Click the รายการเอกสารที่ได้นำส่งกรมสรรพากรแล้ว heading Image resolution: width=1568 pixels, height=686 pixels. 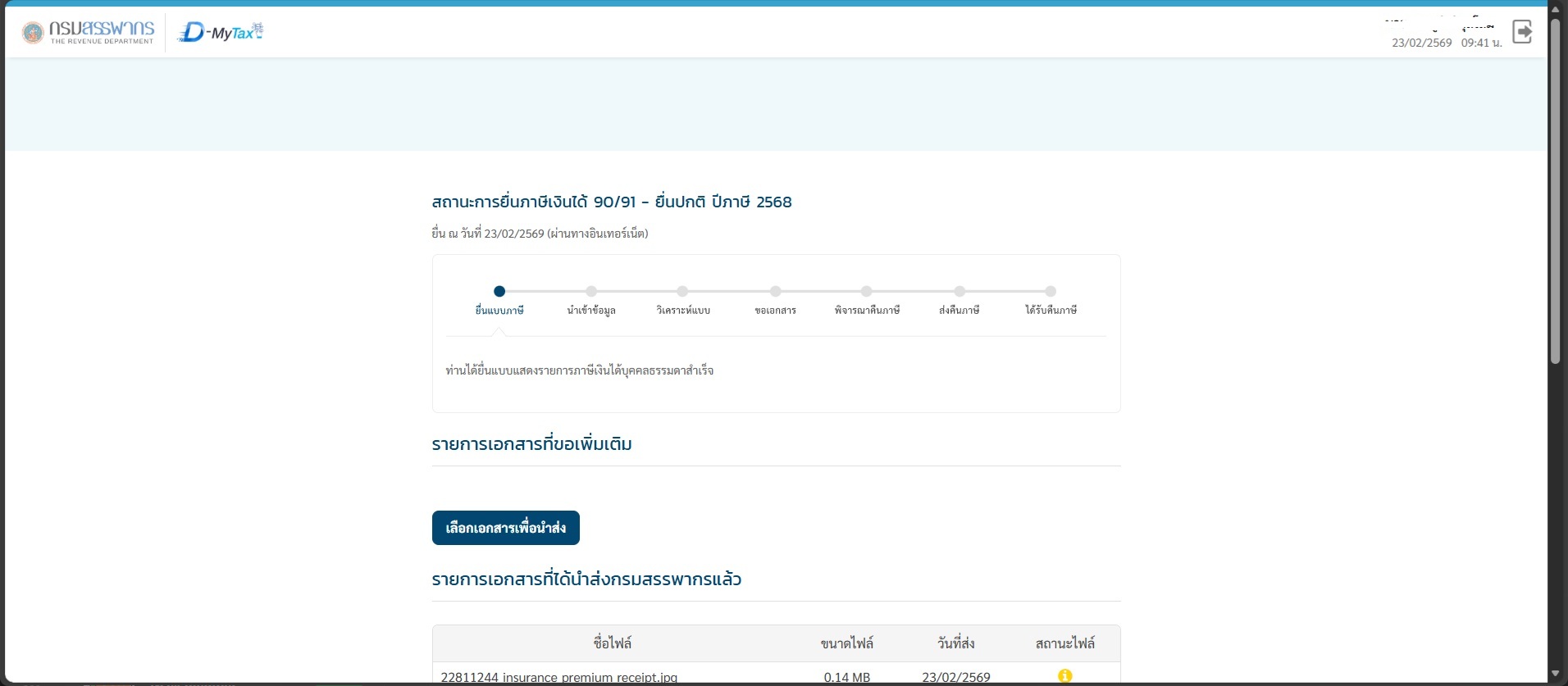[x=587, y=579]
